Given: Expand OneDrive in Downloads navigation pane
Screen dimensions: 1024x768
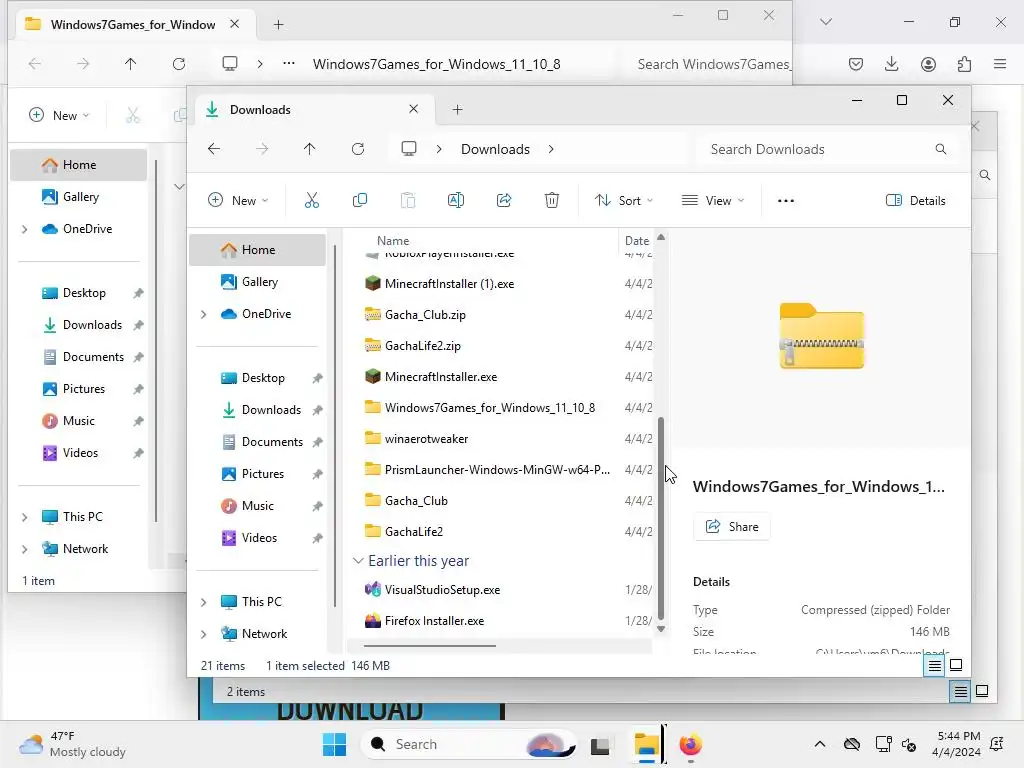Looking at the screenshot, I should pos(204,314).
